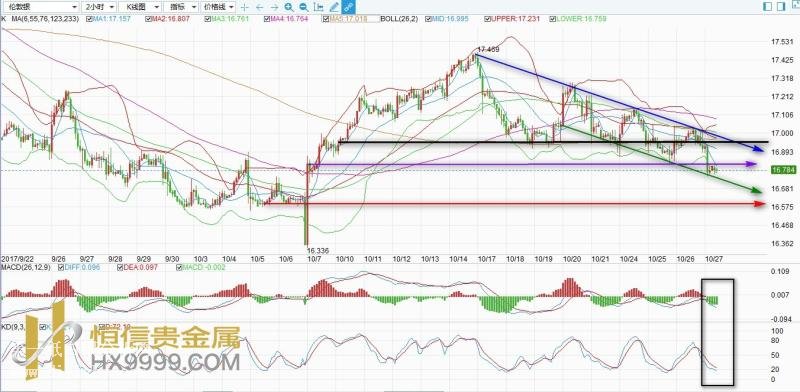Click the 16.575 price axis label
Viewport: 800px width, 392px height.
point(783,207)
